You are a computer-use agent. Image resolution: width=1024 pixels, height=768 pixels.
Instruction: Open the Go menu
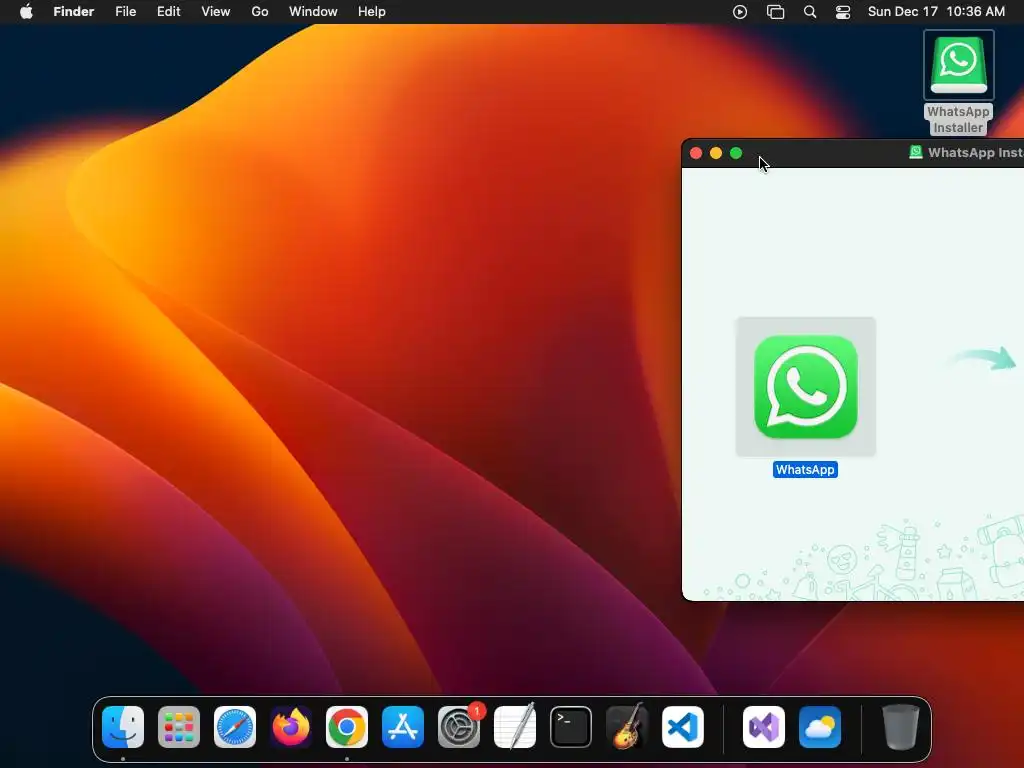260,12
